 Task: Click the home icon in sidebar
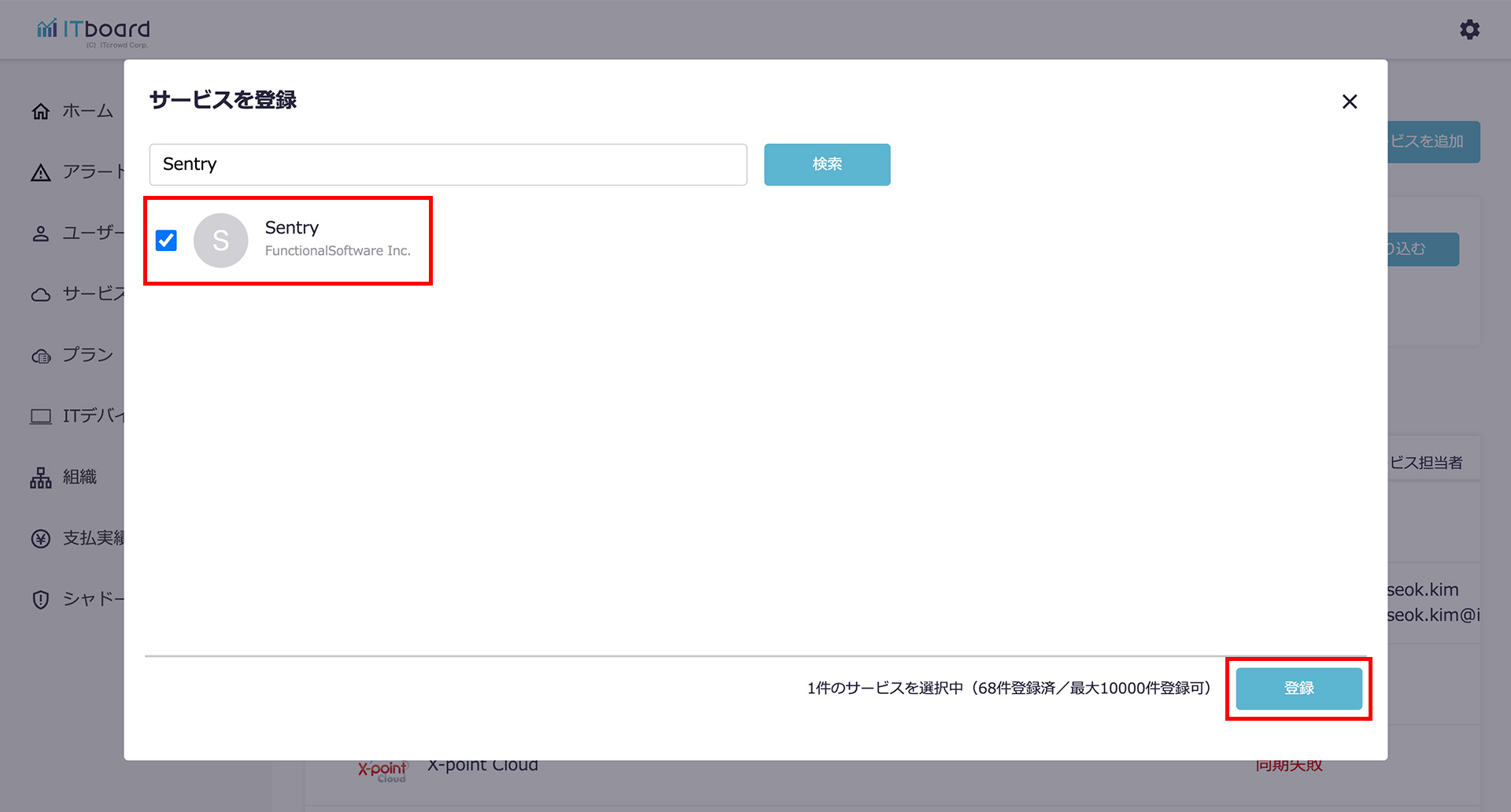click(41, 112)
